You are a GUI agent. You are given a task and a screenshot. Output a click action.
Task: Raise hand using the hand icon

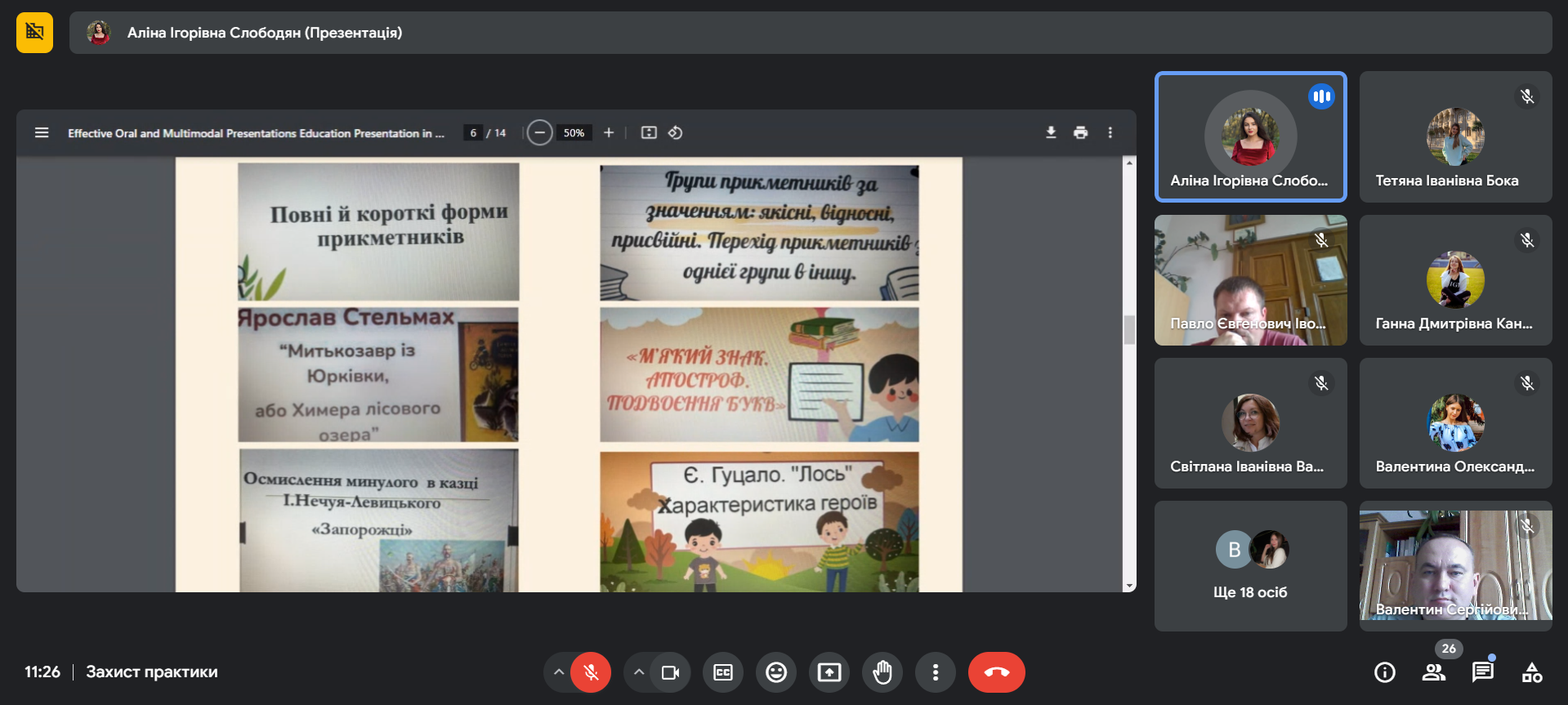pos(882,672)
